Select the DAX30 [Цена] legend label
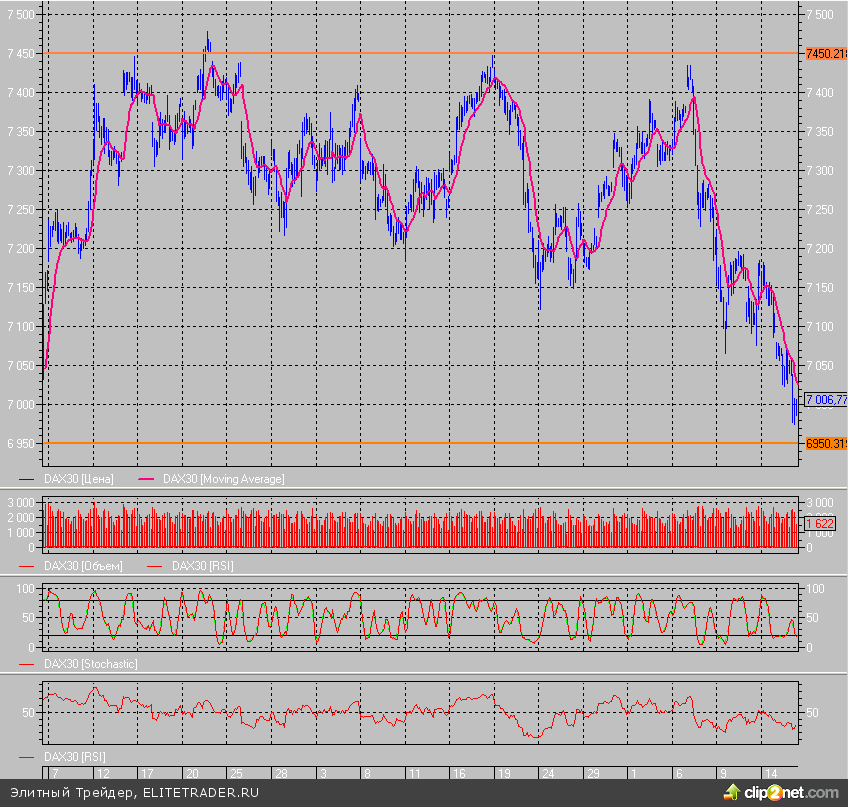The height and width of the screenshot is (807, 848). [x=79, y=479]
